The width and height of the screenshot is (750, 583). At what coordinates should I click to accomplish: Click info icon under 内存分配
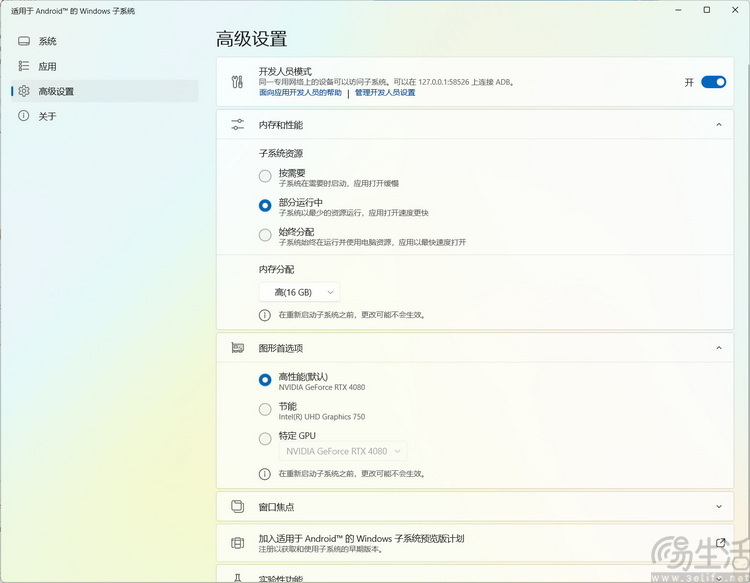[265, 315]
